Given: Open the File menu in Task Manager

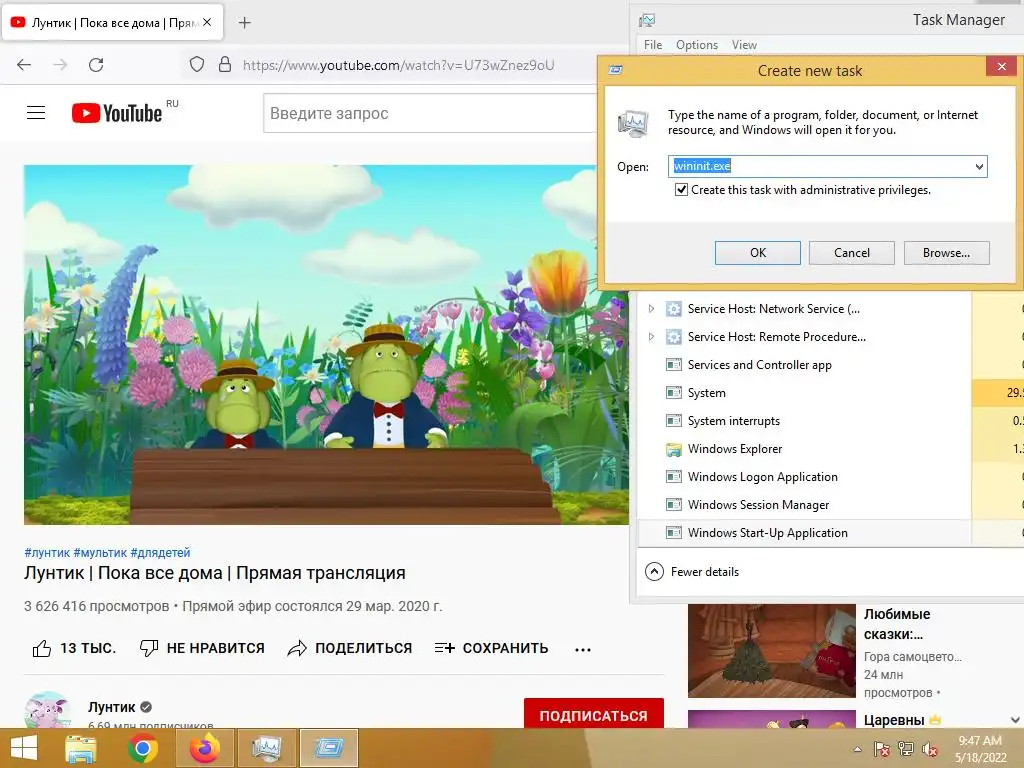Looking at the screenshot, I should (x=652, y=45).
